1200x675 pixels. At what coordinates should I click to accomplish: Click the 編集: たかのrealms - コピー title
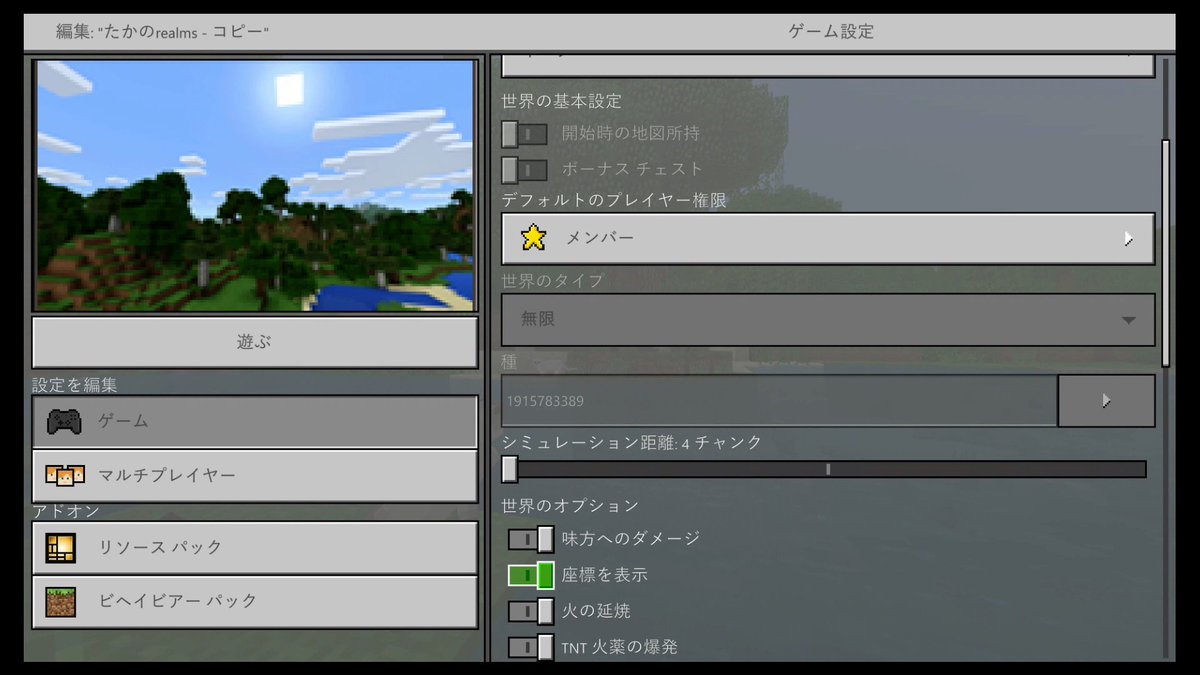click(x=162, y=31)
